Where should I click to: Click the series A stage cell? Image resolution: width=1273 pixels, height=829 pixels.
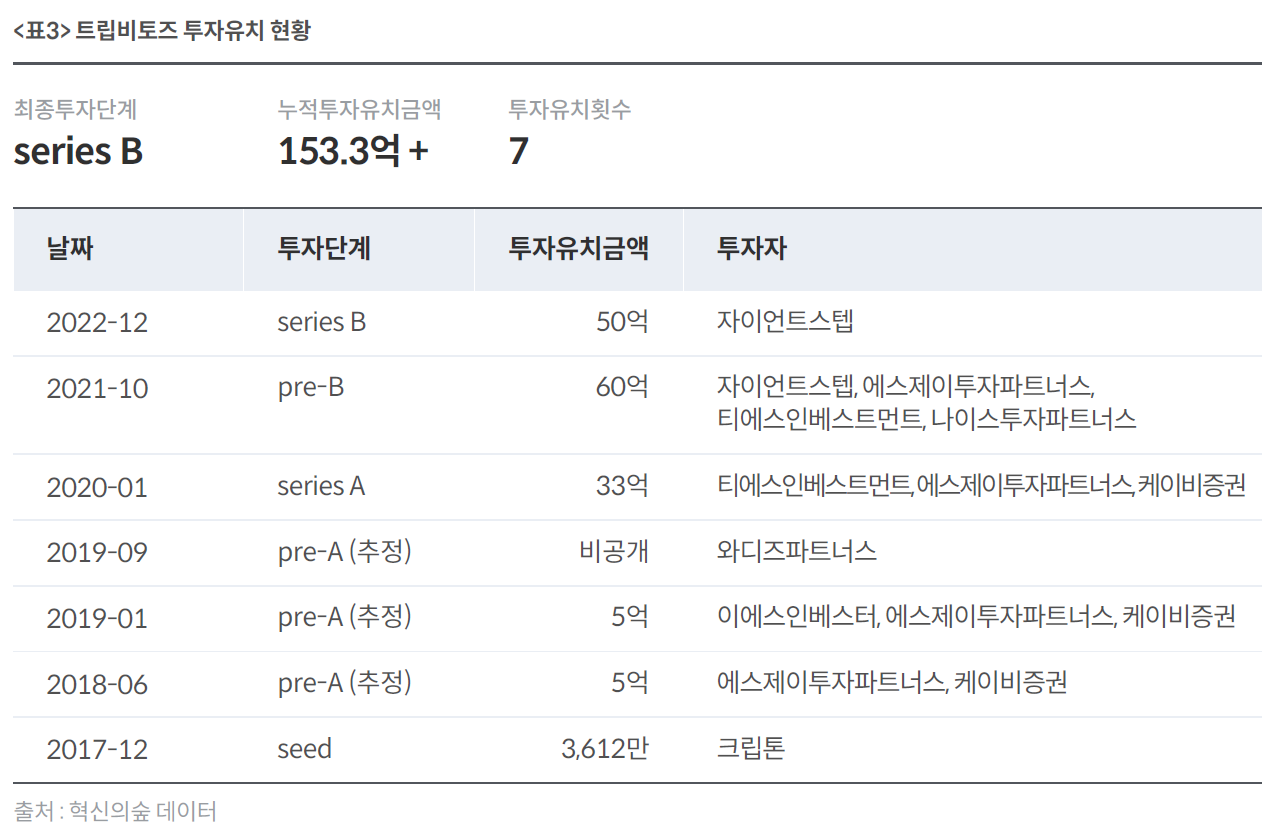click(x=321, y=487)
